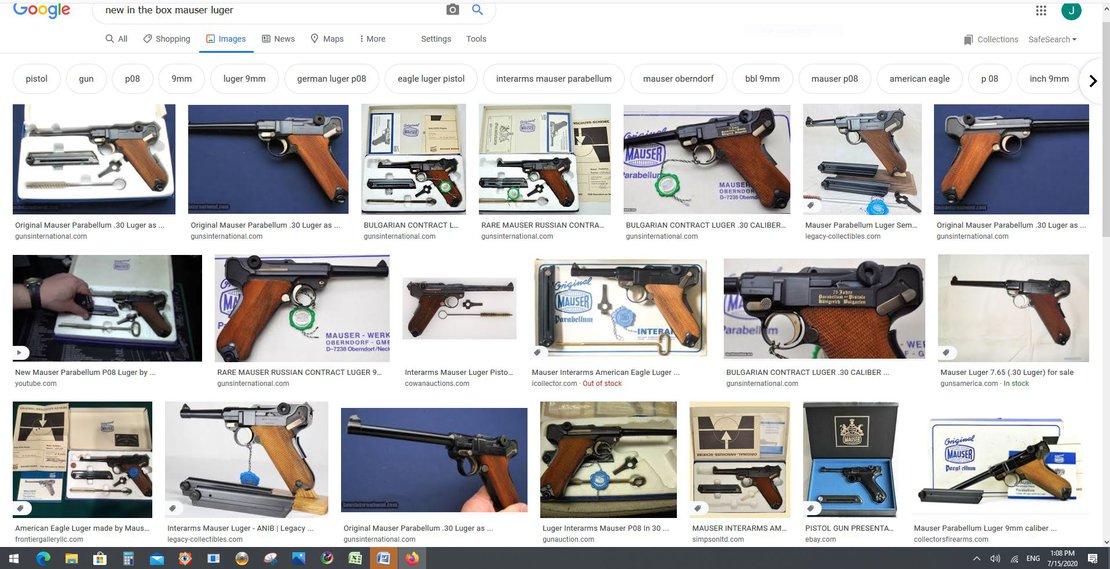Click the blue search magnifier icon
This screenshot has width=1110, height=569.
click(x=477, y=10)
